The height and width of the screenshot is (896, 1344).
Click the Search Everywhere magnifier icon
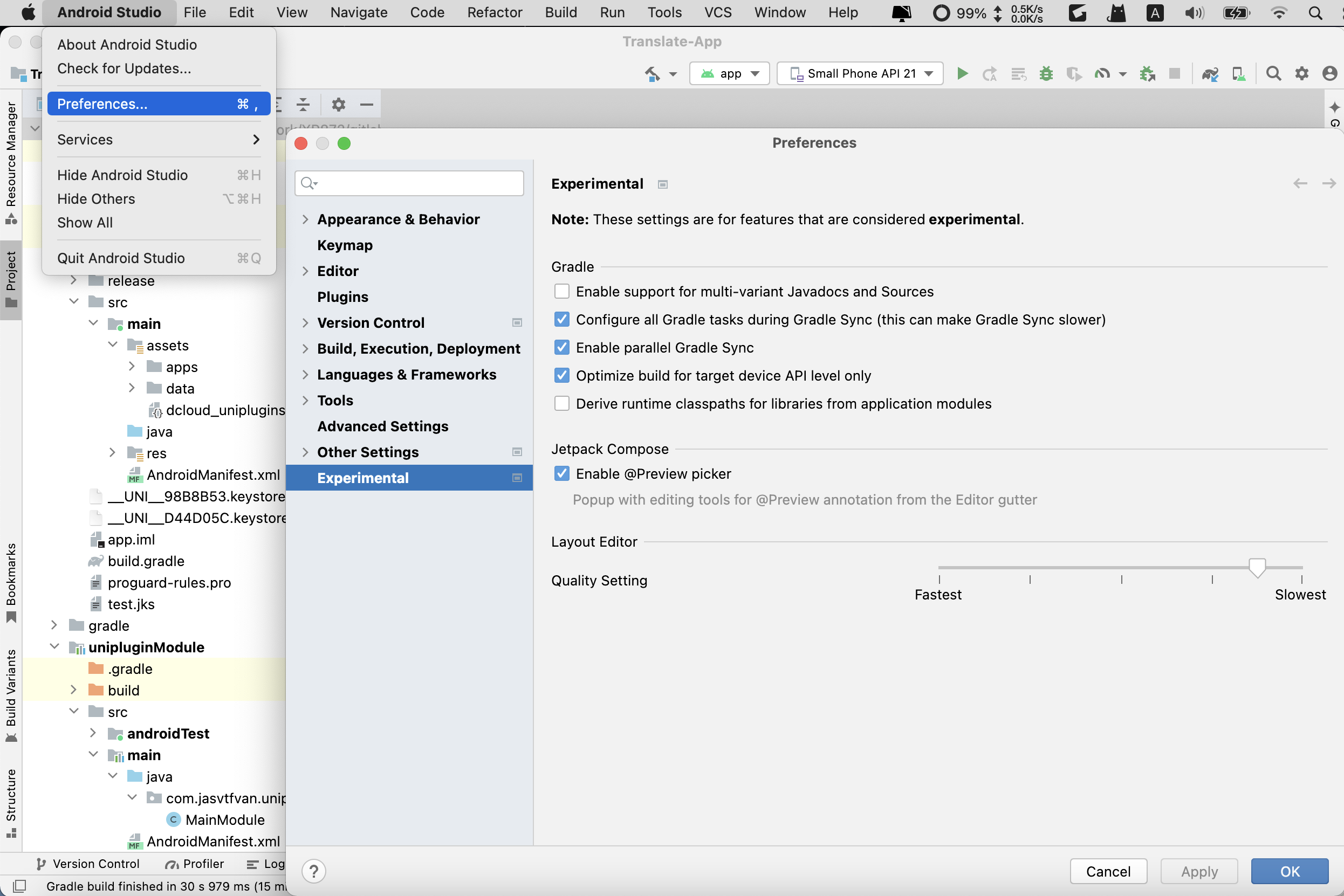tap(1273, 73)
